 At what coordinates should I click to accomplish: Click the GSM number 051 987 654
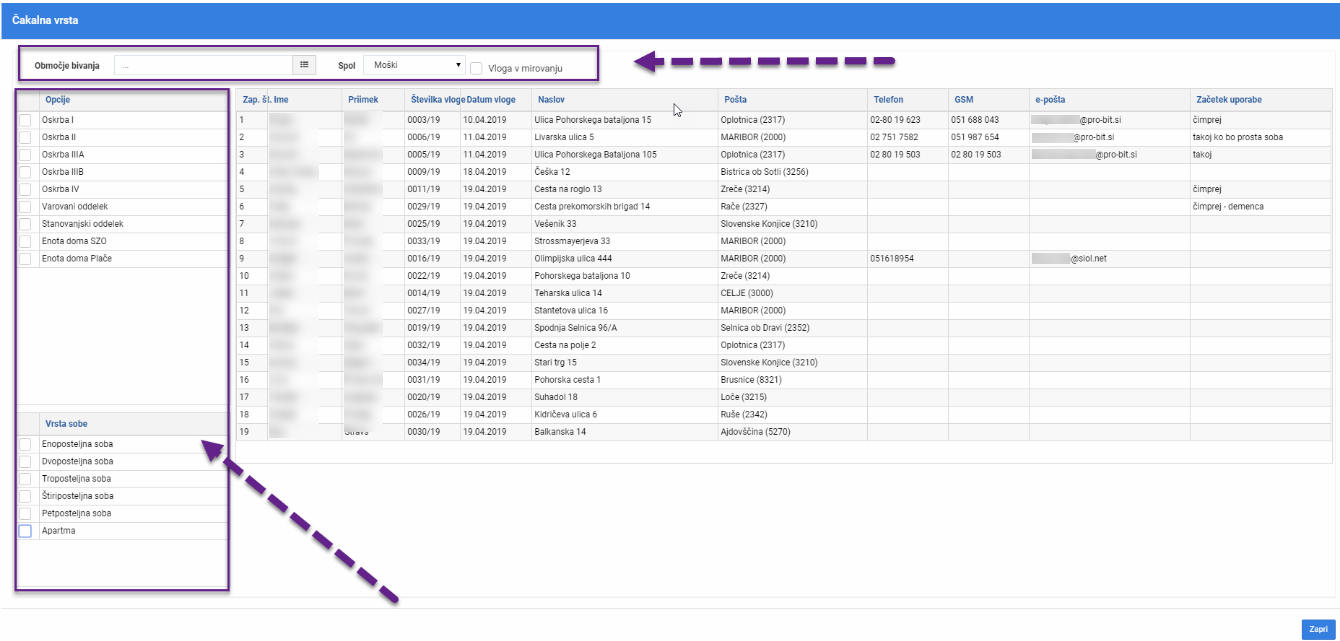click(975, 137)
